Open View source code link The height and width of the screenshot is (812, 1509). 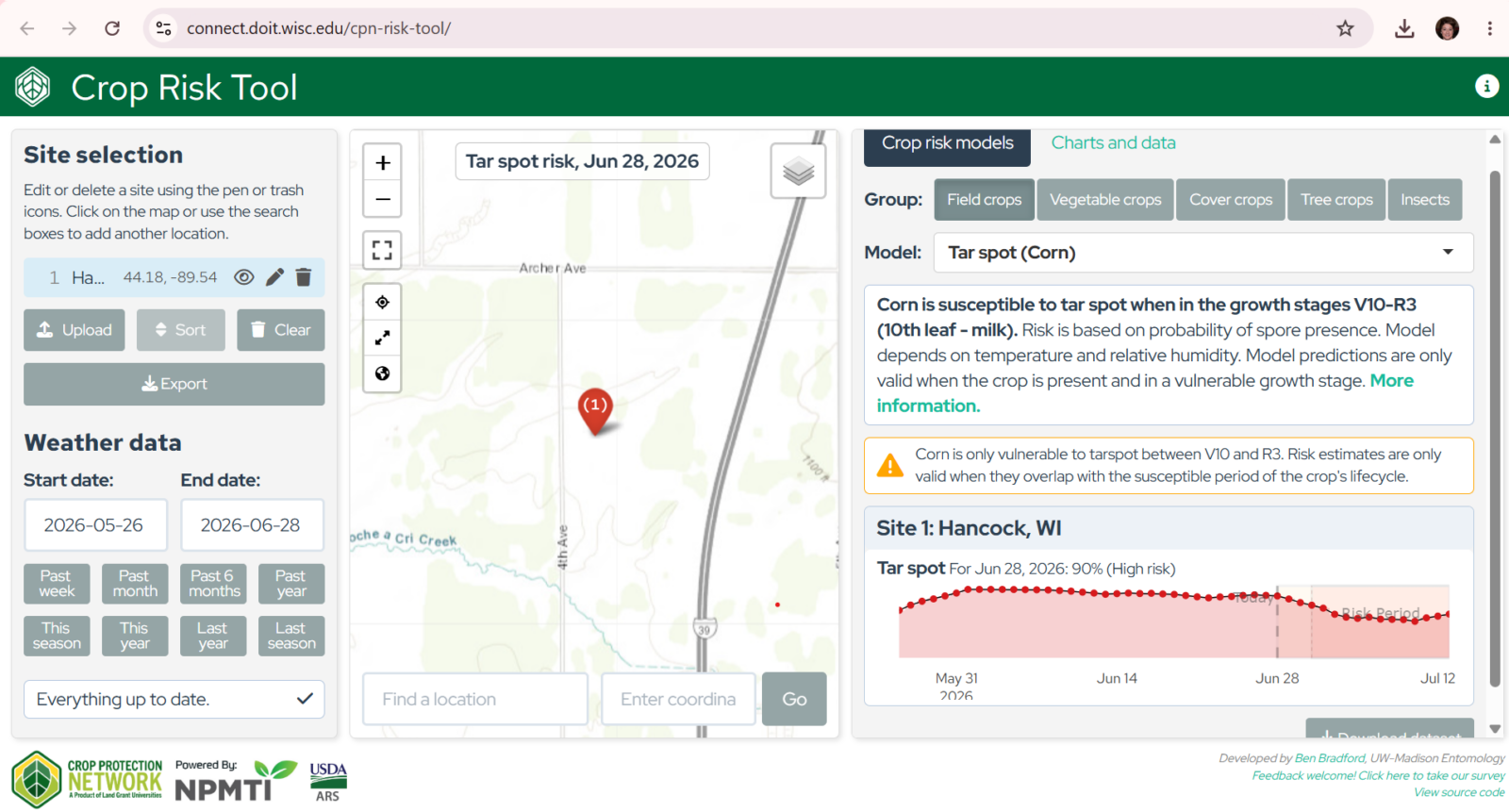click(1459, 792)
